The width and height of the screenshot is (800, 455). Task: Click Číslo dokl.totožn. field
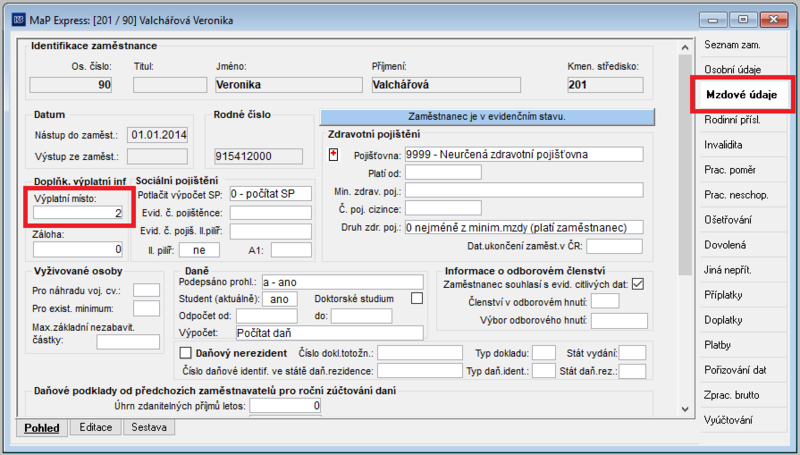pyautogui.click(x=420, y=352)
